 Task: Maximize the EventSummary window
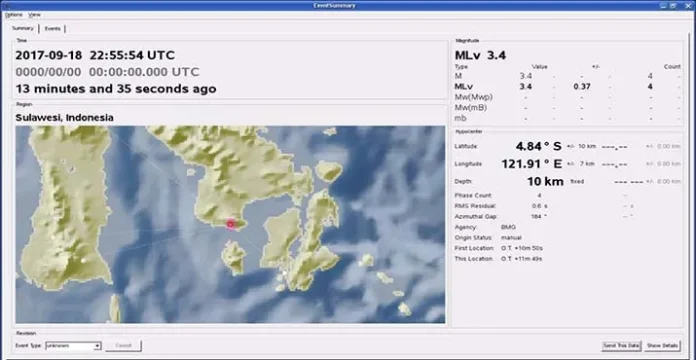pyautogui.click(x=674, y=5)
